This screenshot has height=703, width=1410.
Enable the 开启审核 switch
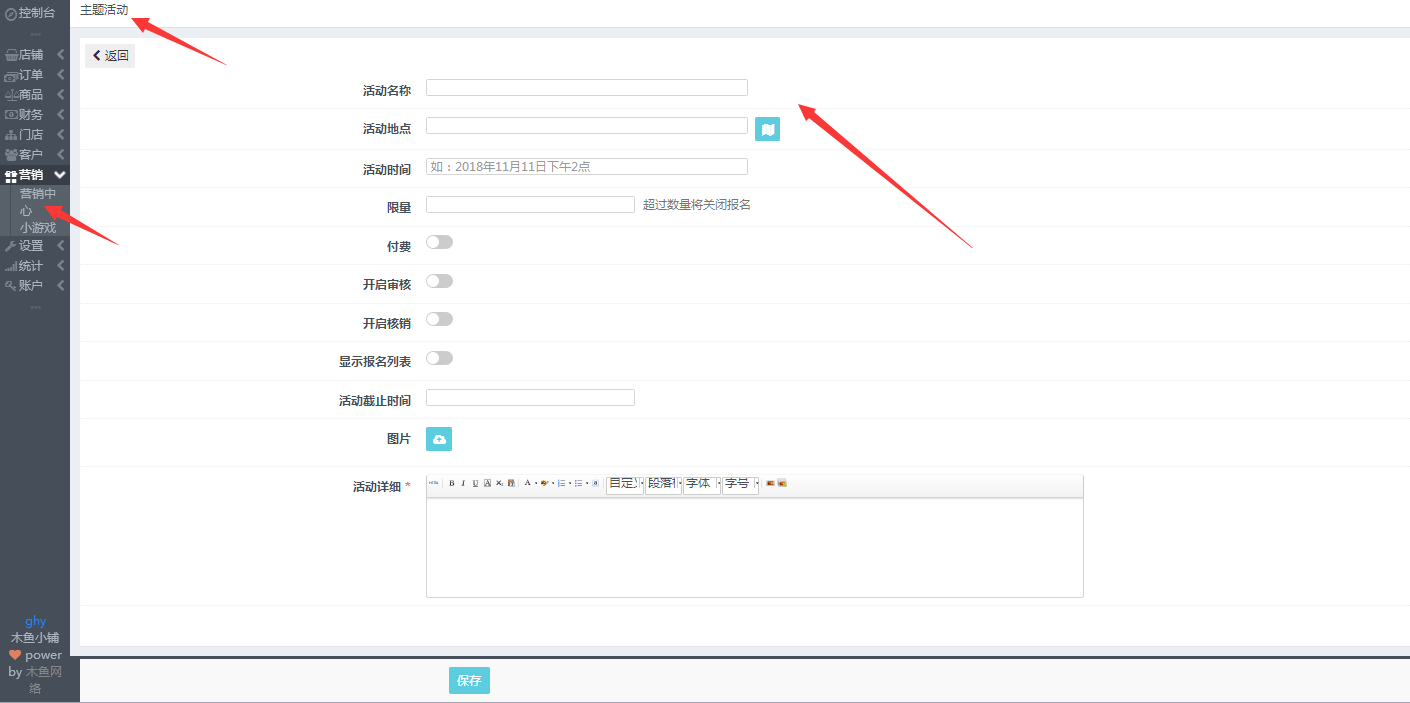(439, 281)
